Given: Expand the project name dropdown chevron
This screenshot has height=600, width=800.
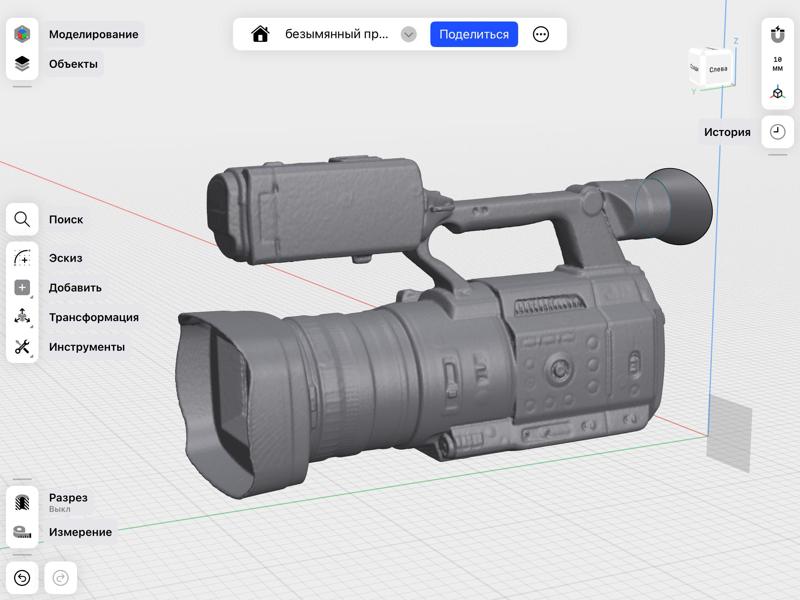Looking at the screenshot, I should pos(408,34).
